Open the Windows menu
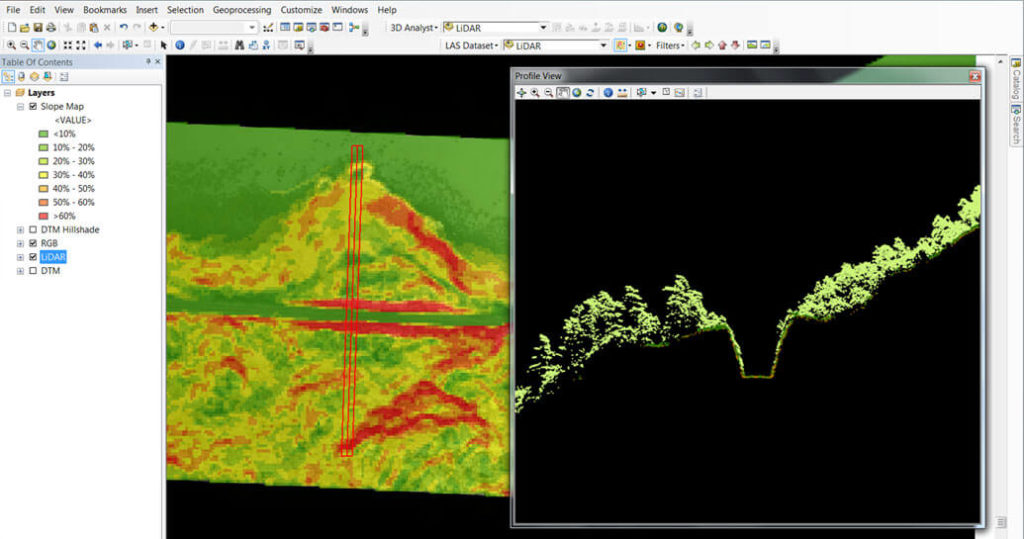Screen dimensions: 1024x539 (x=349, y=10)
